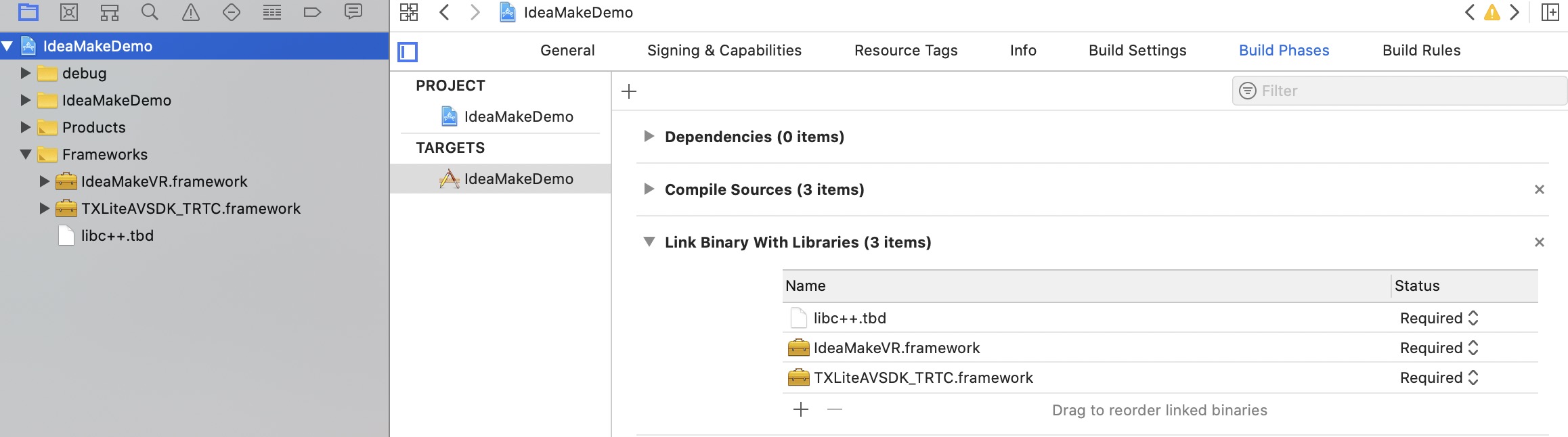Show the issue navigator warning icon
The height and width of the screenshot is (437, 1568).
click(191, 12)
